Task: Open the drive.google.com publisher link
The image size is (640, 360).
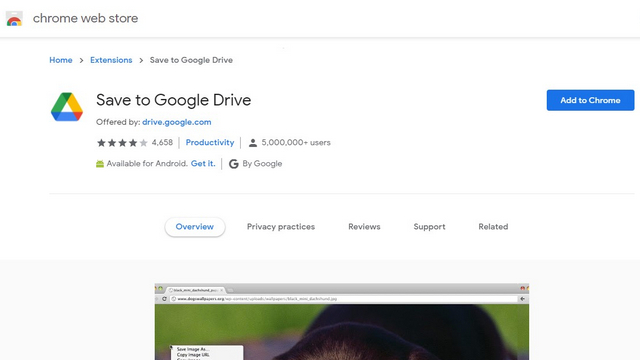Action: point(177,122)
